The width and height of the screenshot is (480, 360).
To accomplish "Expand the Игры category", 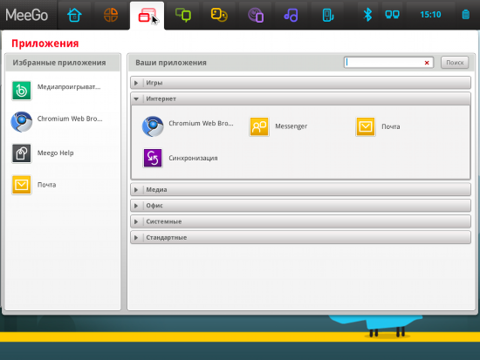I will pyautogui.click(x=300, y=83).
